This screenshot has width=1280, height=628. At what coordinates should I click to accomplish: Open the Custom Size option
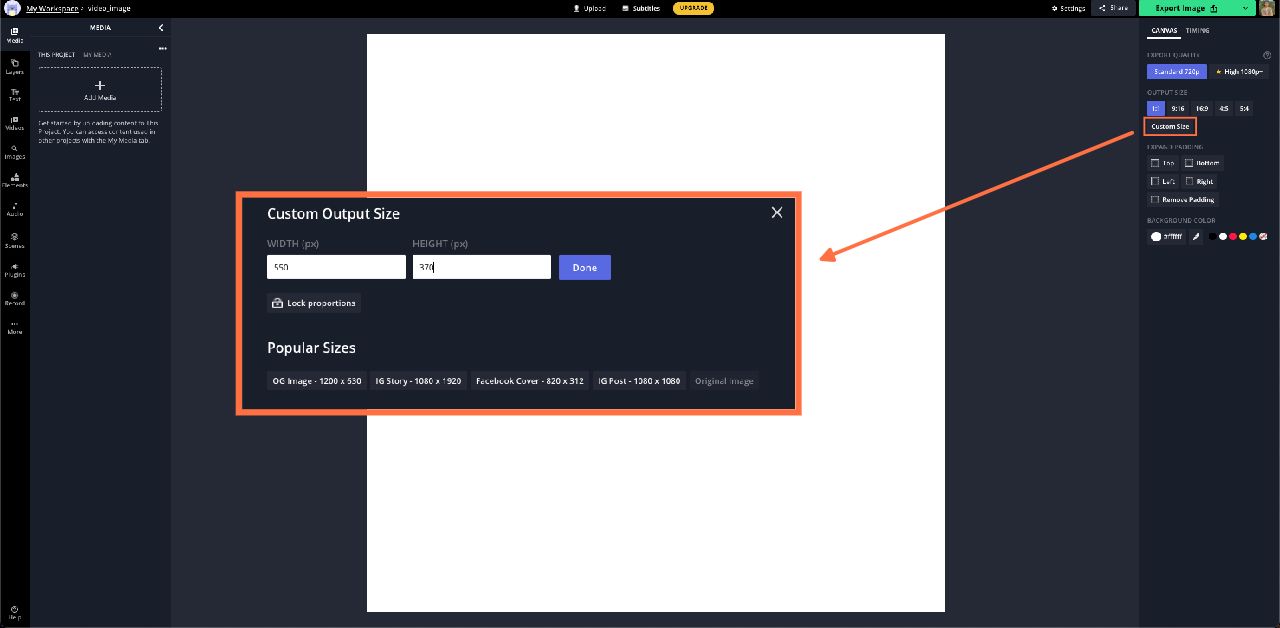point(1170,127)
